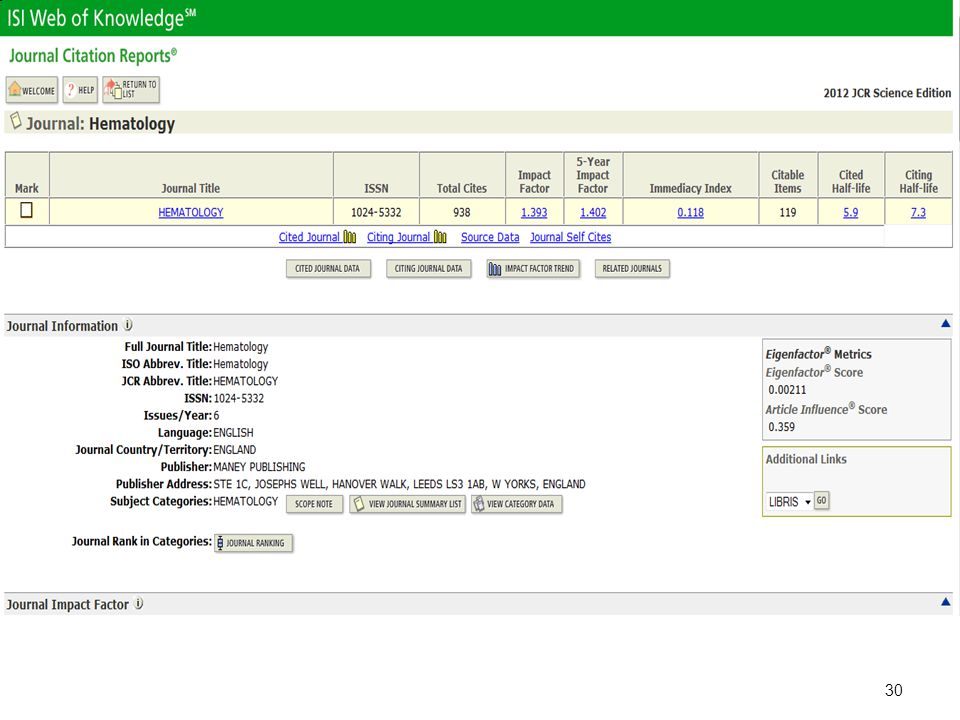Click the Scope Note button
This screenshot has height=720, width=960.
point(314,504)
